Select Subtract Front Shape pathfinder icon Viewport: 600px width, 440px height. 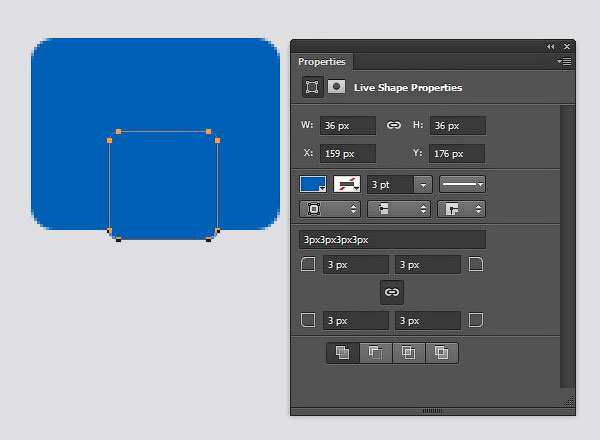pyautogui.click(x=376, y=352)
